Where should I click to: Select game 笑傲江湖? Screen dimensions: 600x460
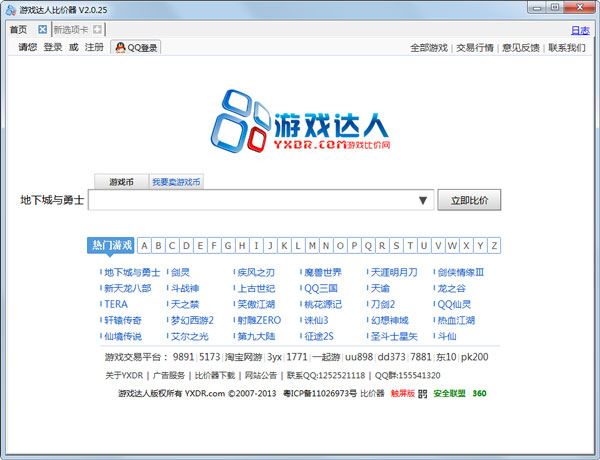coord(256,304)
